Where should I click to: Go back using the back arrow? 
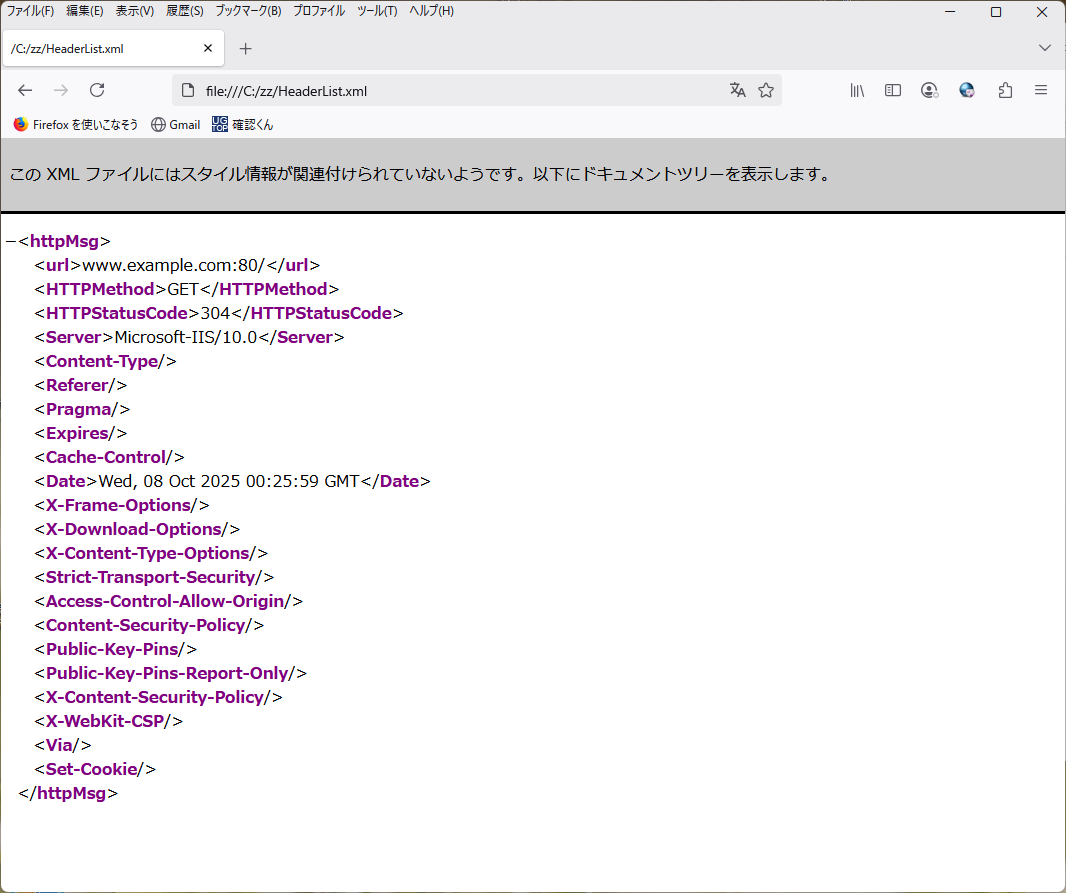25,90
